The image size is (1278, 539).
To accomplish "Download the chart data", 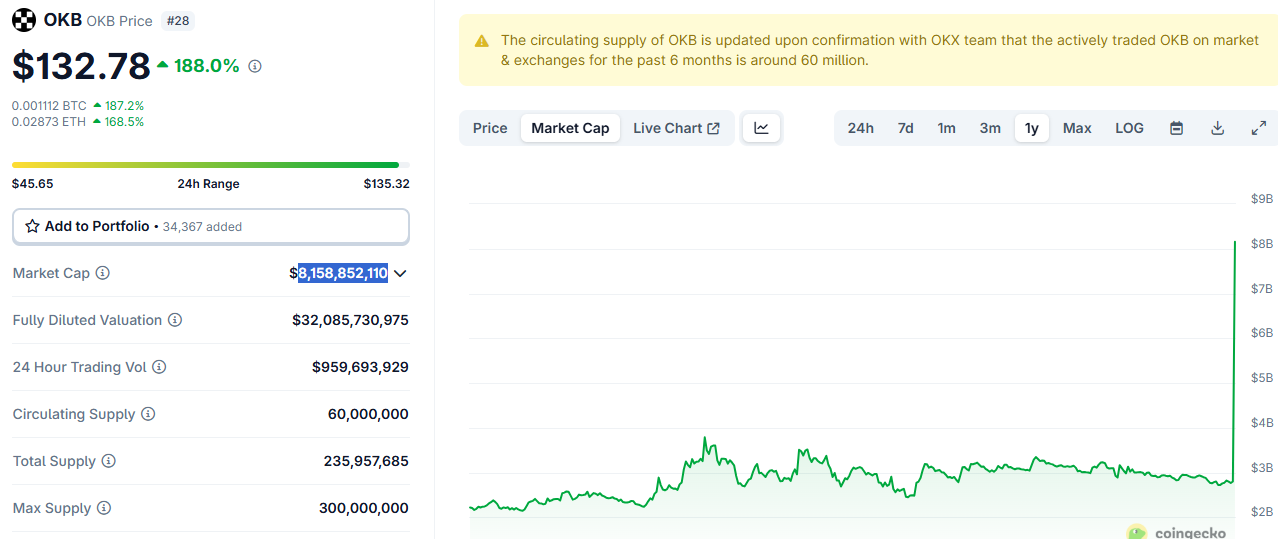I will click(1217, 128).
